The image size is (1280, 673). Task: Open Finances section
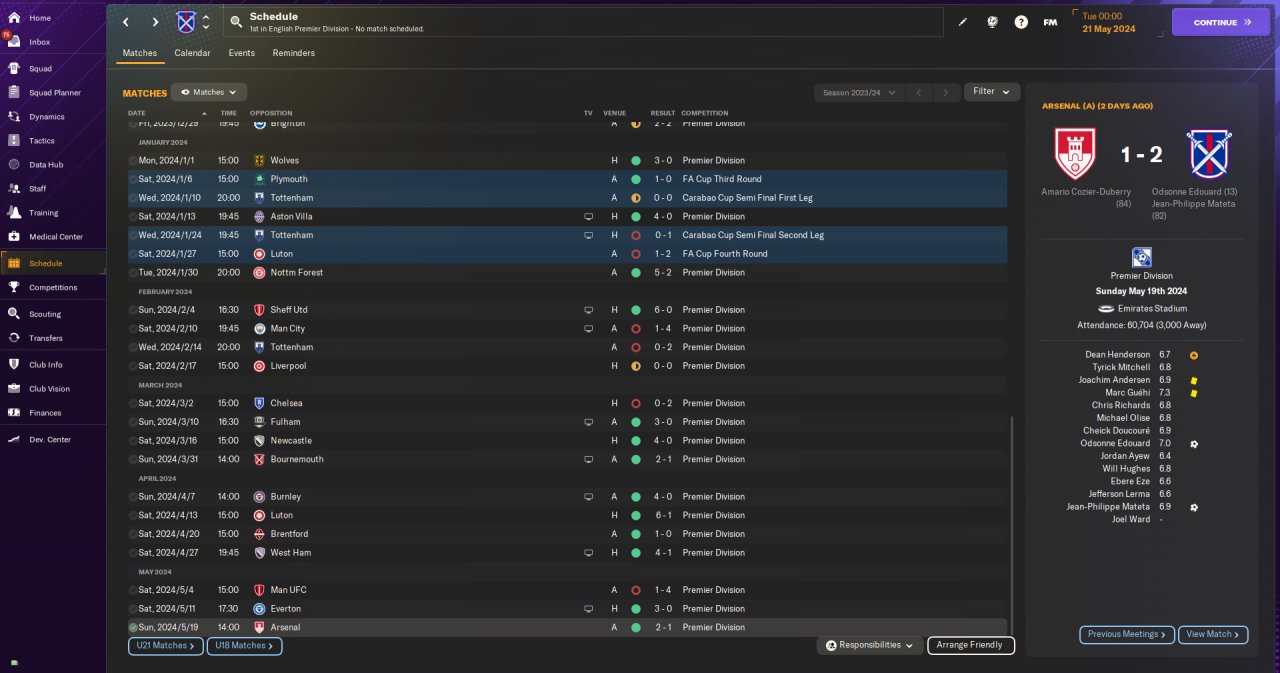tap(45, 413)
